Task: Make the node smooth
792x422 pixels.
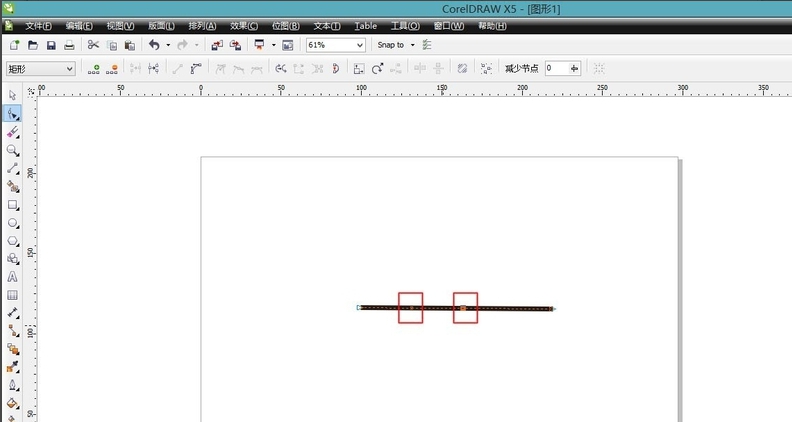Action: pyautogui.click(x=238, y=69)
